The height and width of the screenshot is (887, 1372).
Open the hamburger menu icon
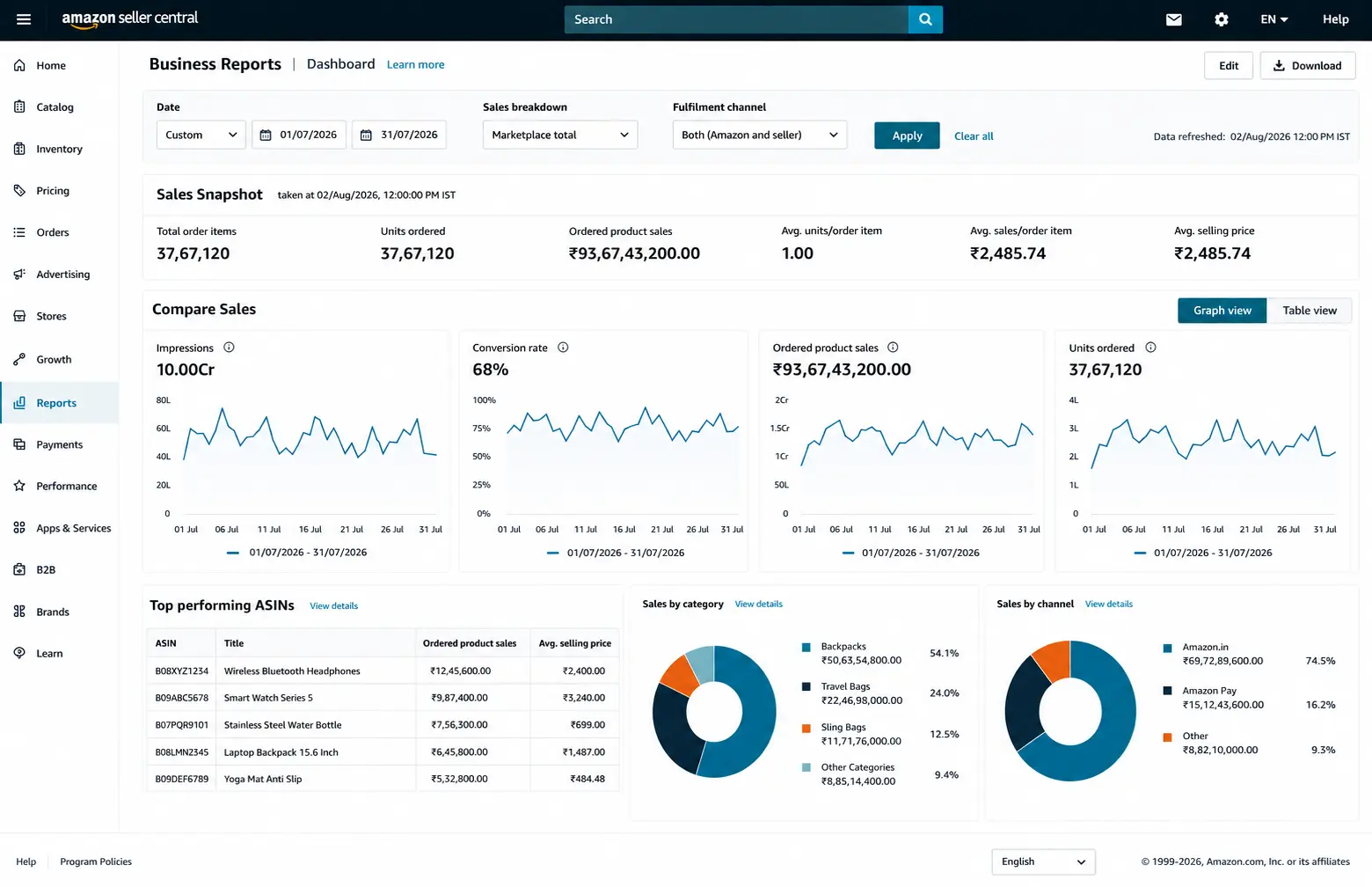click(24, 19)
